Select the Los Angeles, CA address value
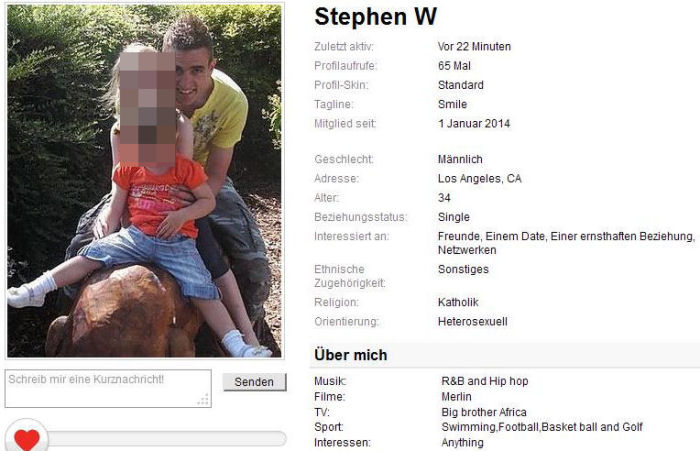This screenshot has height=451, width=700. click(x=479, y=179)
